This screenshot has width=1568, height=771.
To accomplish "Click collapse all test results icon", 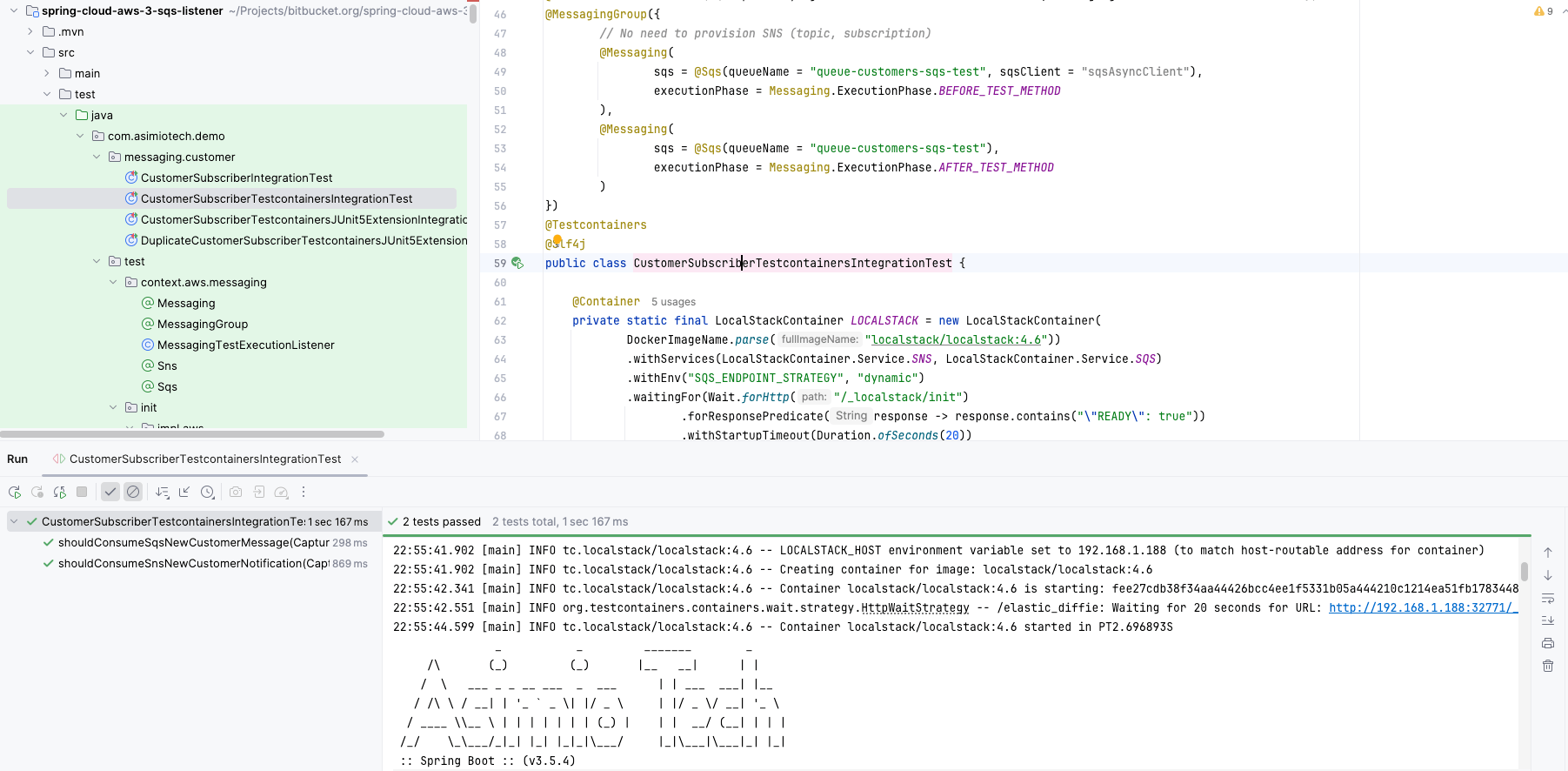I will [184, 493].
